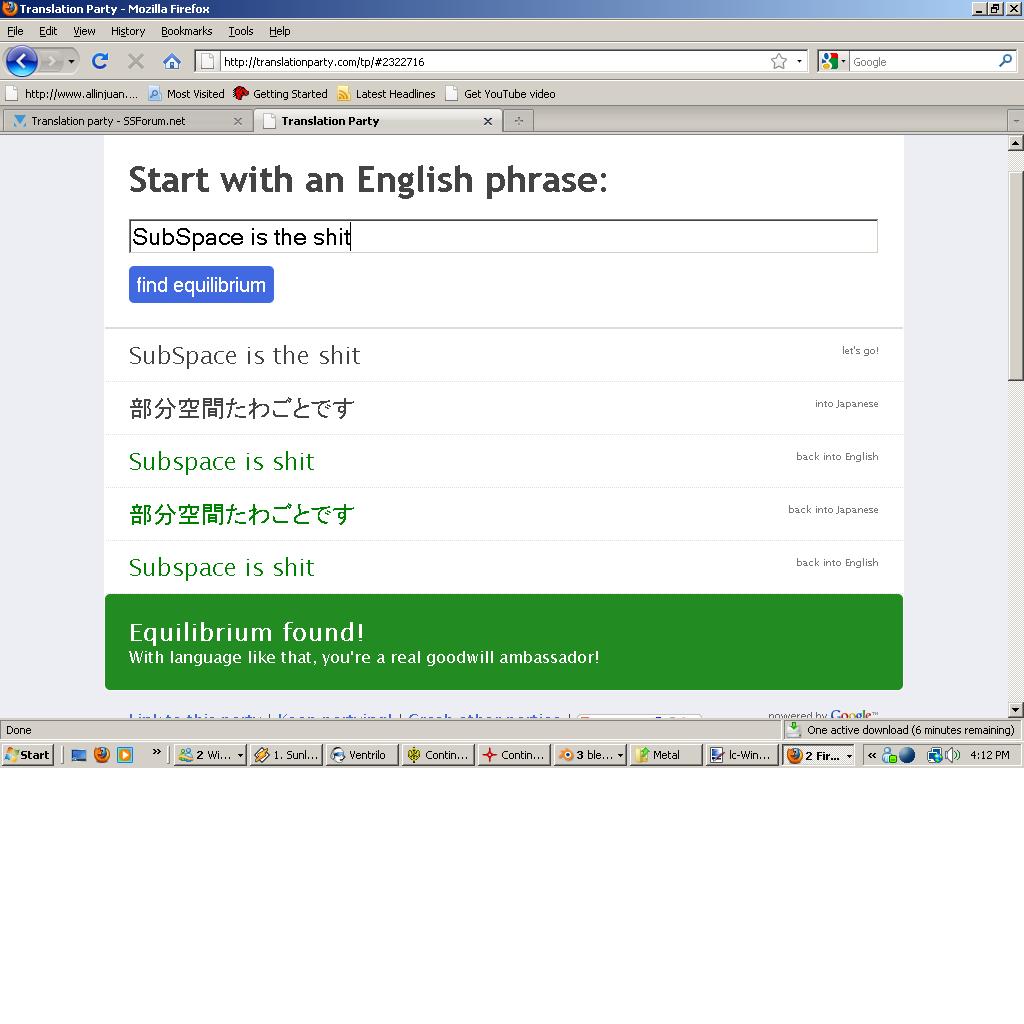
Task: Open the Edit menu
Action: (x=48, y=31)
